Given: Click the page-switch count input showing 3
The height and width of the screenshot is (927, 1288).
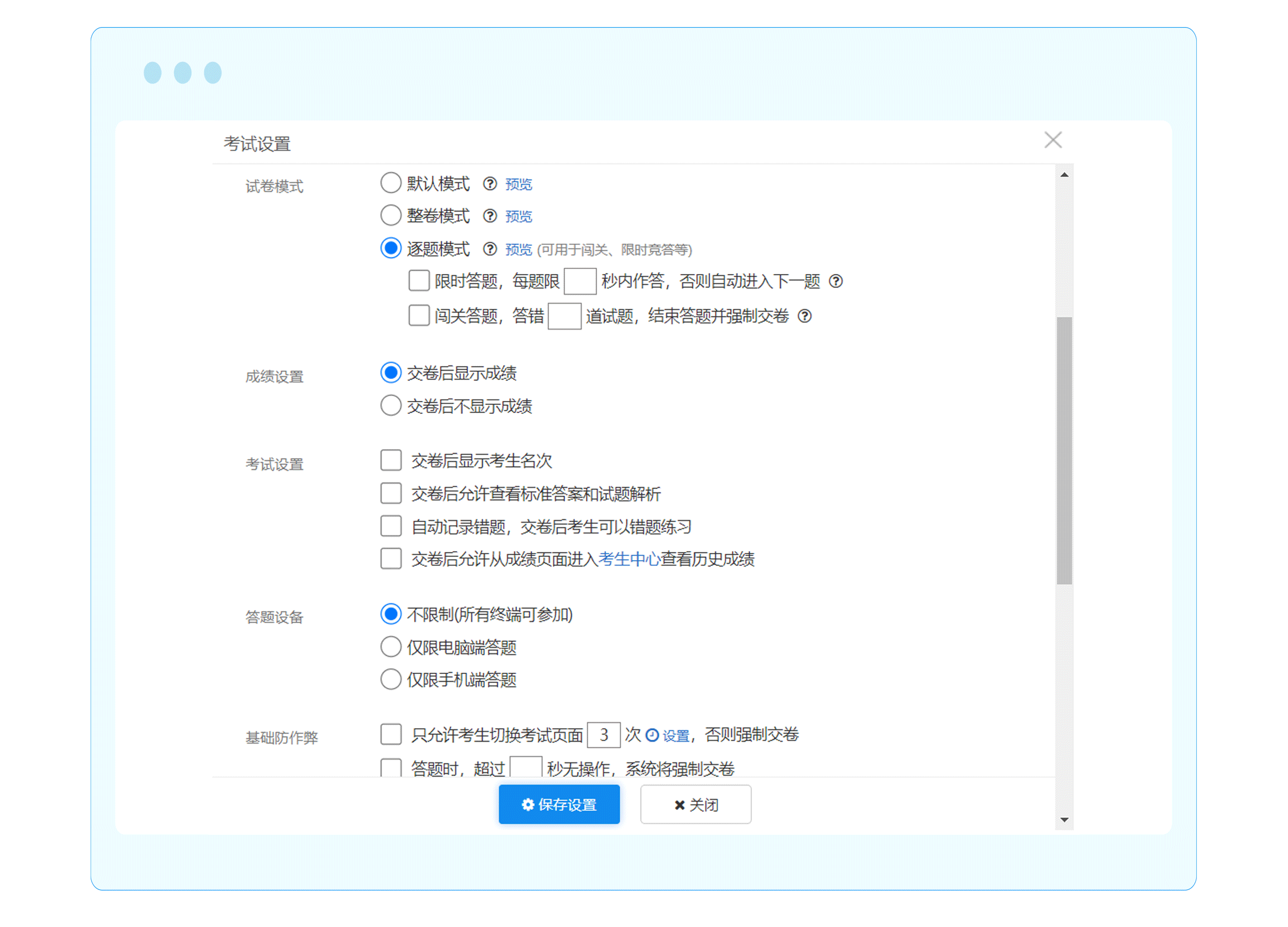Looking at the screenshot, I should 603,735.
